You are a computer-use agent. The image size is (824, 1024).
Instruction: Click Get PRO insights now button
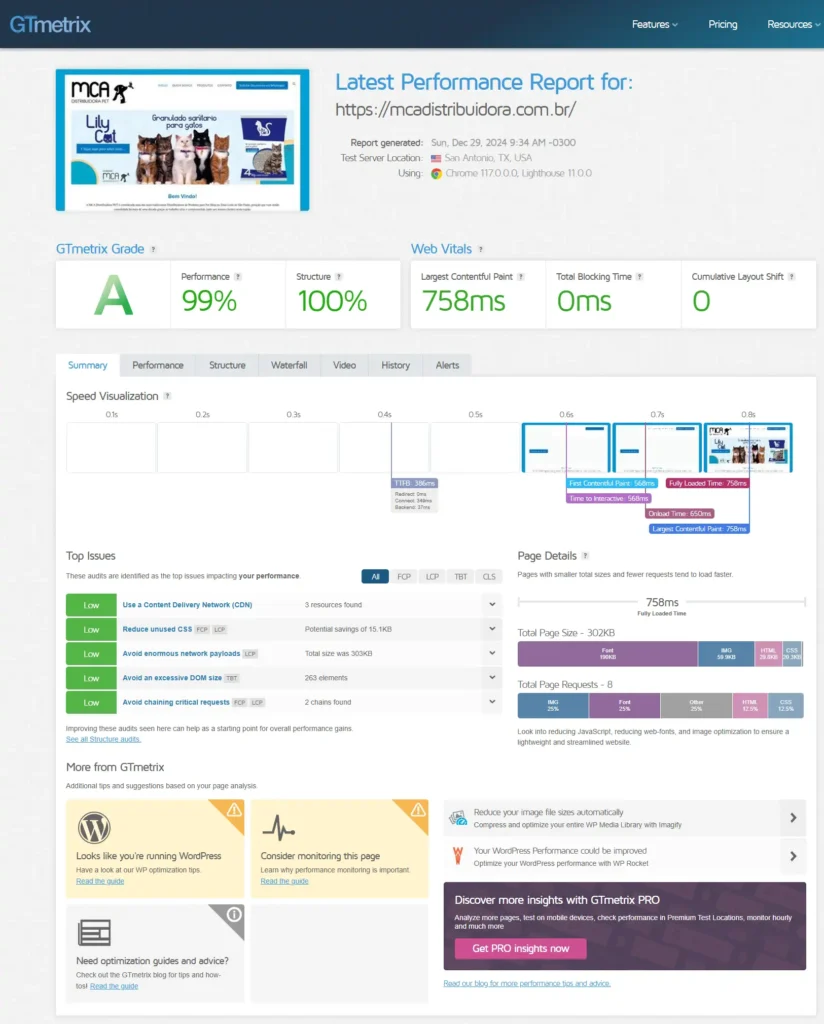tap(520, 948)
